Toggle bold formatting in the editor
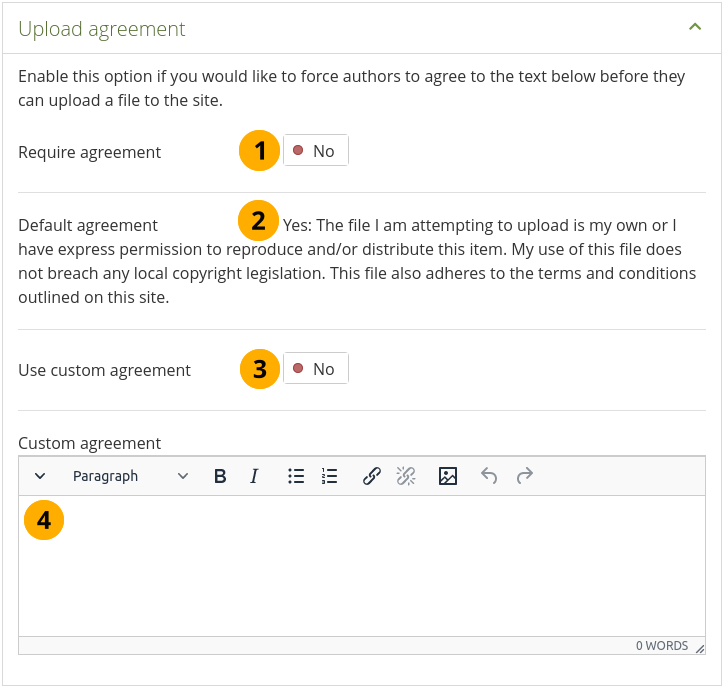The image size is (725, 689). click(x=220, y=477)
